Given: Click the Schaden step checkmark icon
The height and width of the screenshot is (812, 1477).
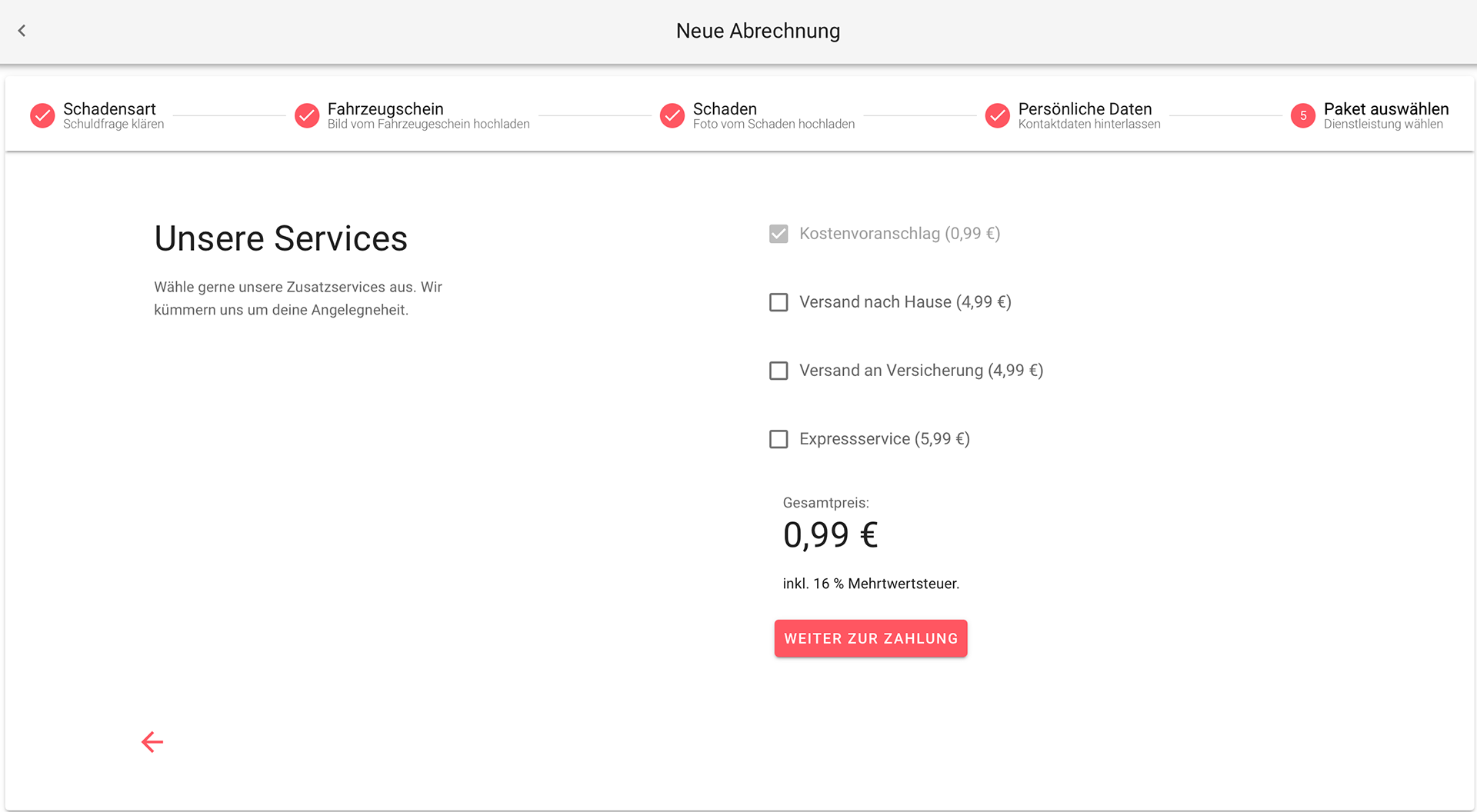Looking at the screenshot, I should pos(672,115).
